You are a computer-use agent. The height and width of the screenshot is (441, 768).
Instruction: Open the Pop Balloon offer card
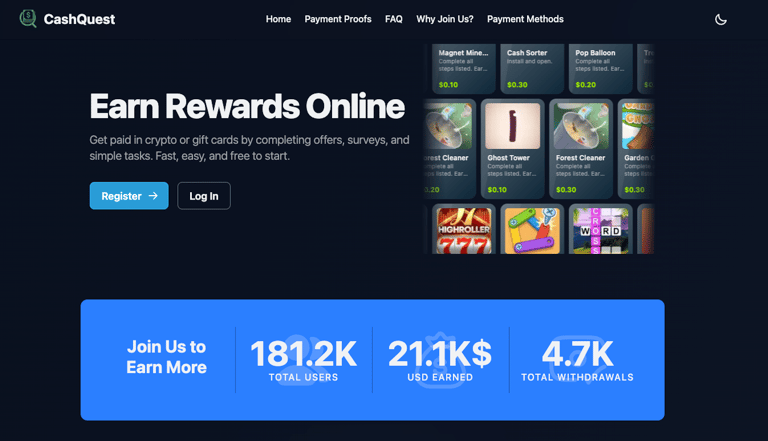tap(600, 69)
